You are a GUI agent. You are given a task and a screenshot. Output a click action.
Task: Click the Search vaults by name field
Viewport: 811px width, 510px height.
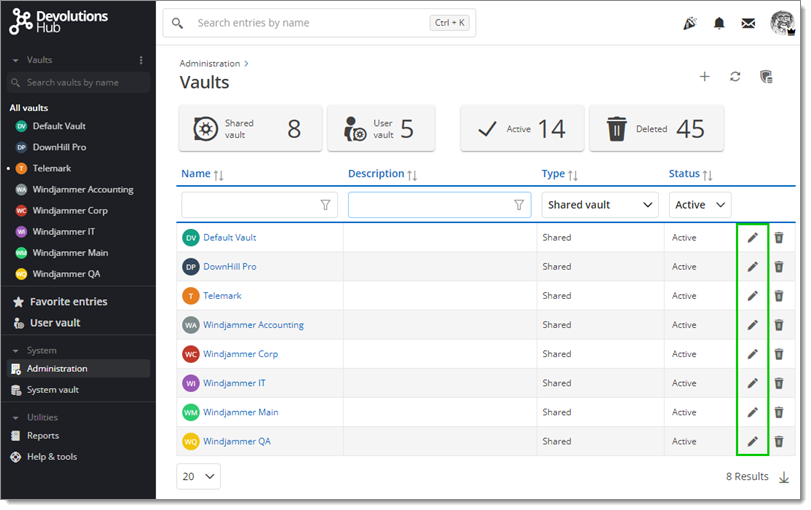(79, 83)
